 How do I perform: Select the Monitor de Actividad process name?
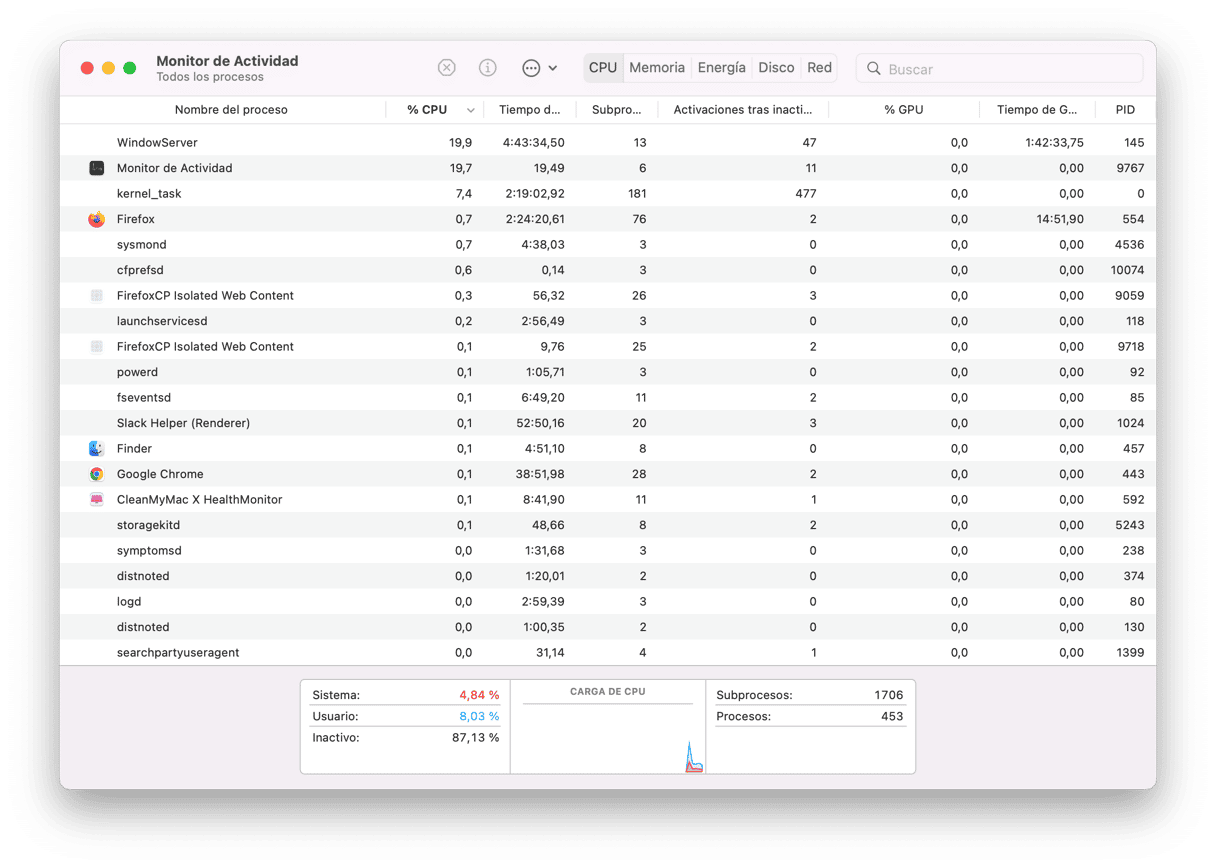coord(174,168)
